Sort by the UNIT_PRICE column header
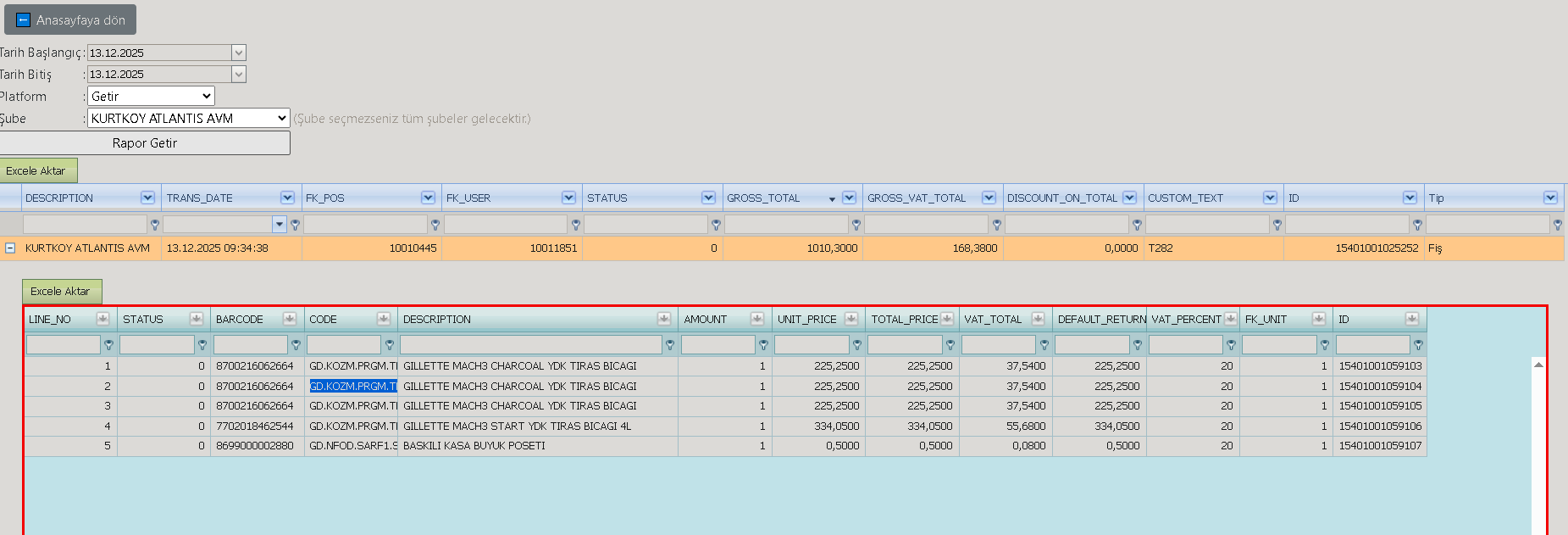Viewport: 1568px width, 535px height. click(806, 320)
